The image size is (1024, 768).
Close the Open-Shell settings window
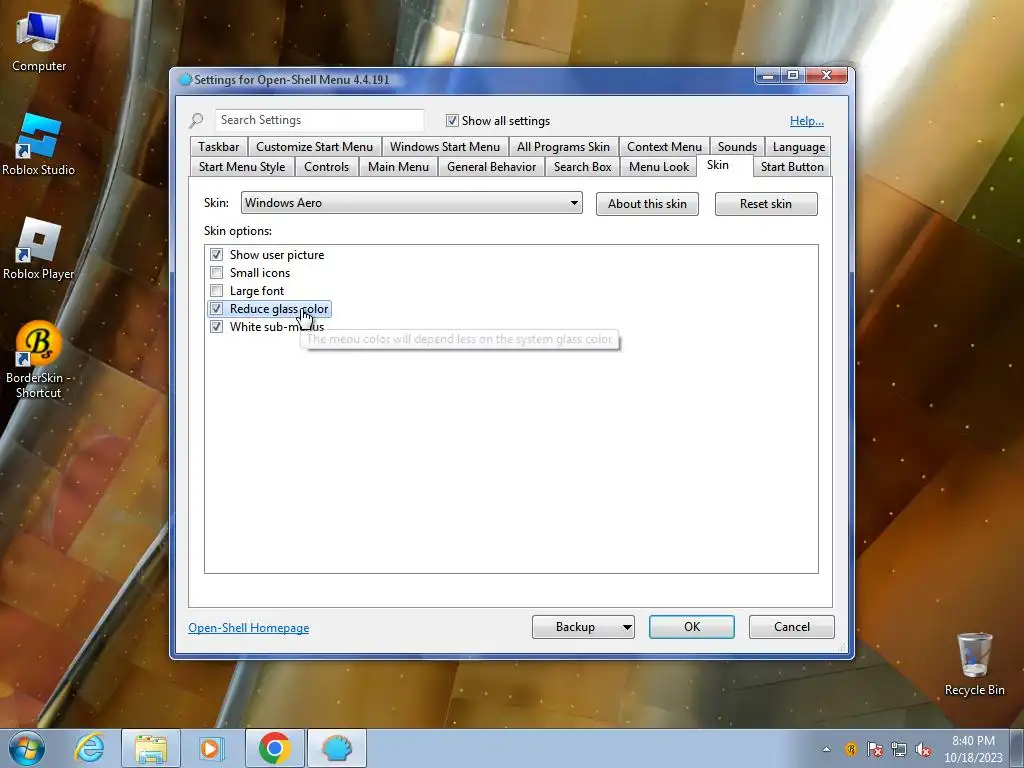point(826,76)
